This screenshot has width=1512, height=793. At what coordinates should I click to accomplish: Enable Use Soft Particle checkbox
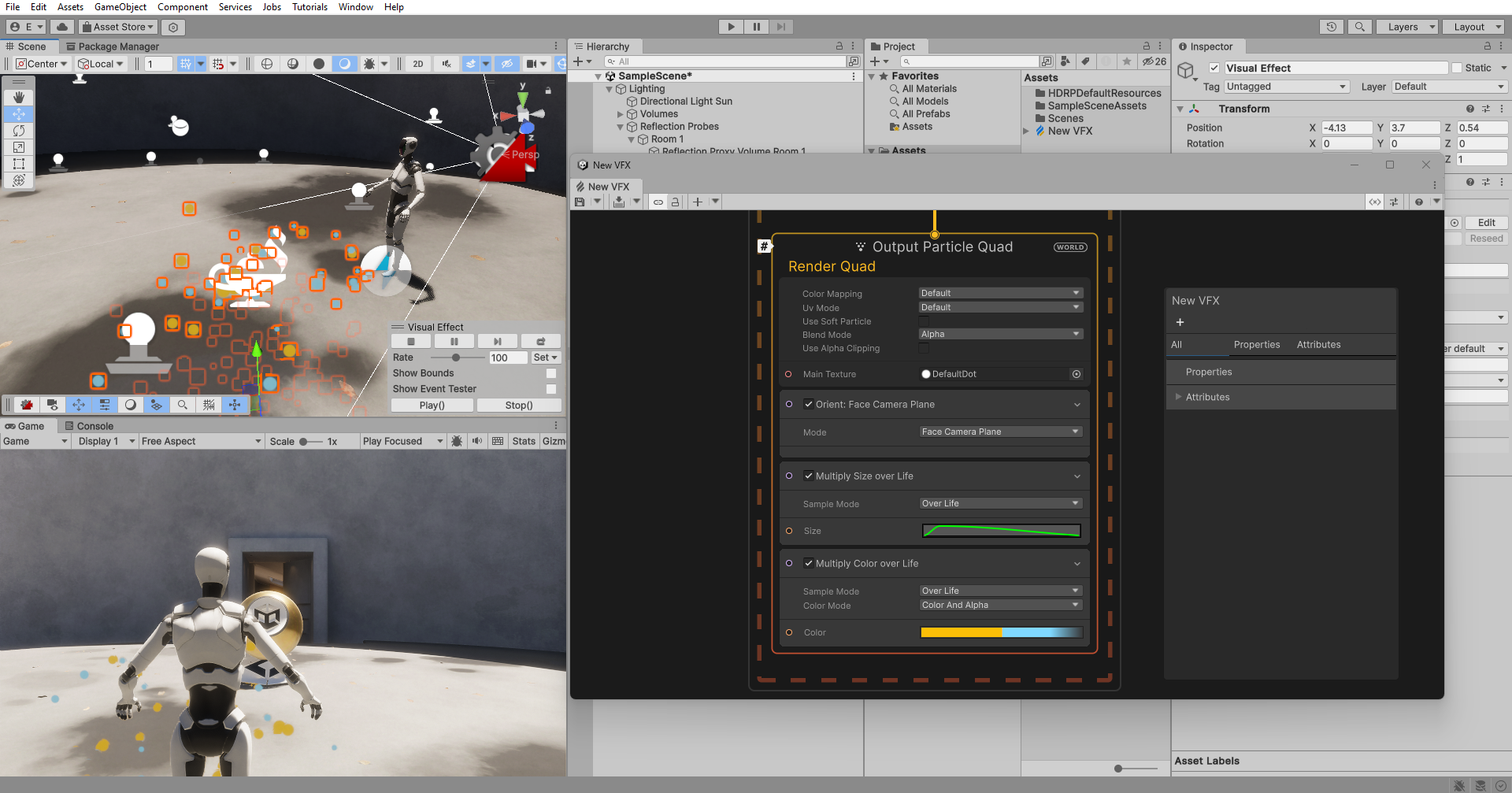pyautogui.click(x=925, y=321)
